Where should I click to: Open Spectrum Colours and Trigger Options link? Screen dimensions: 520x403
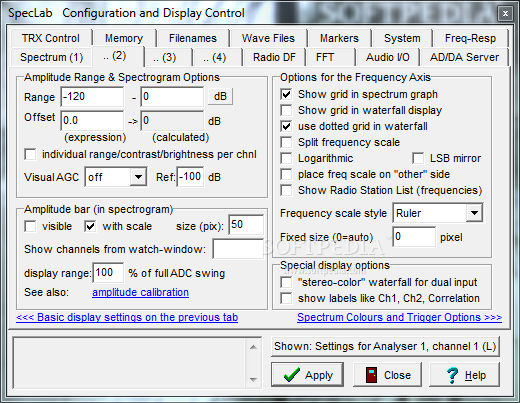coord(399,317)
